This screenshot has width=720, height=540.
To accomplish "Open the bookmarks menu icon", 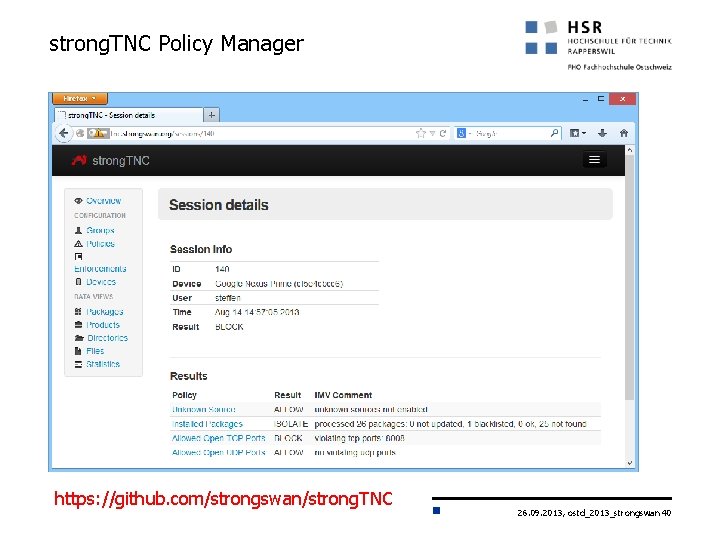I will (577, 133).
